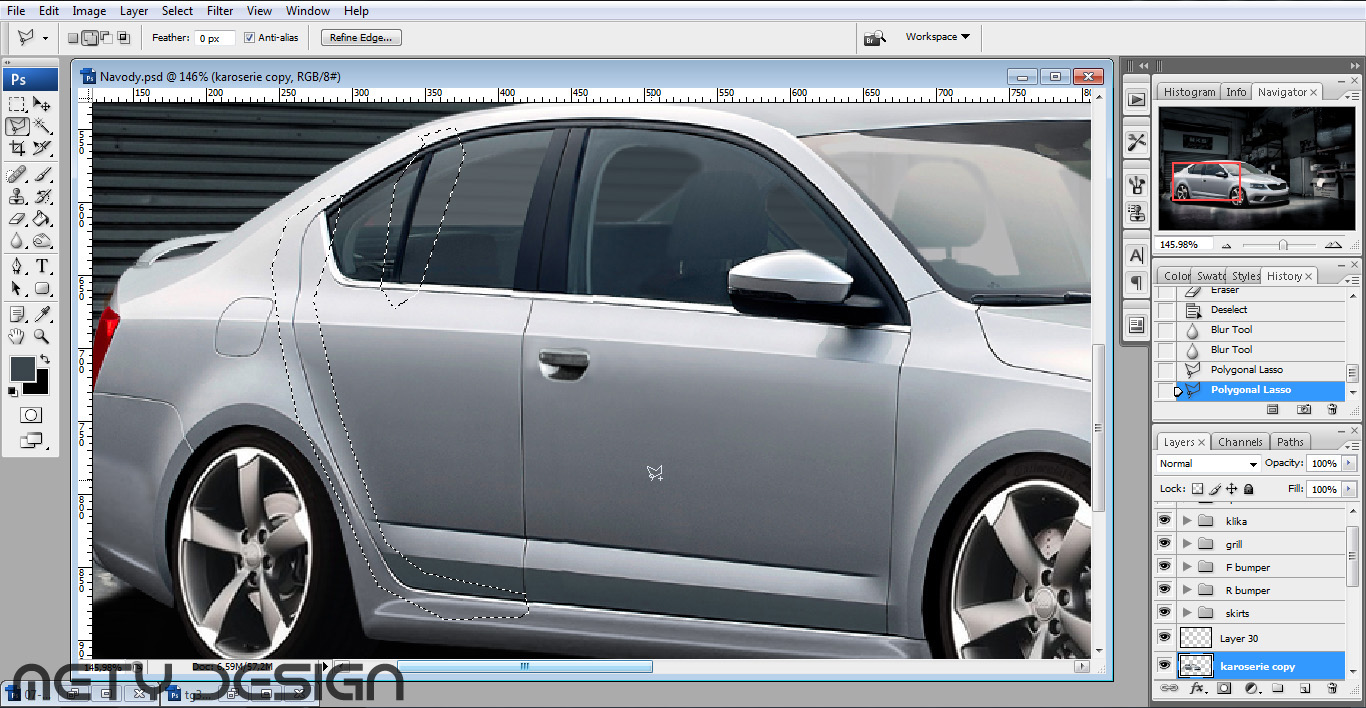Screen dimensions: 1366x708
Task: Toggle the Anti-alias checkbox
Action: [x=249, y=38]
